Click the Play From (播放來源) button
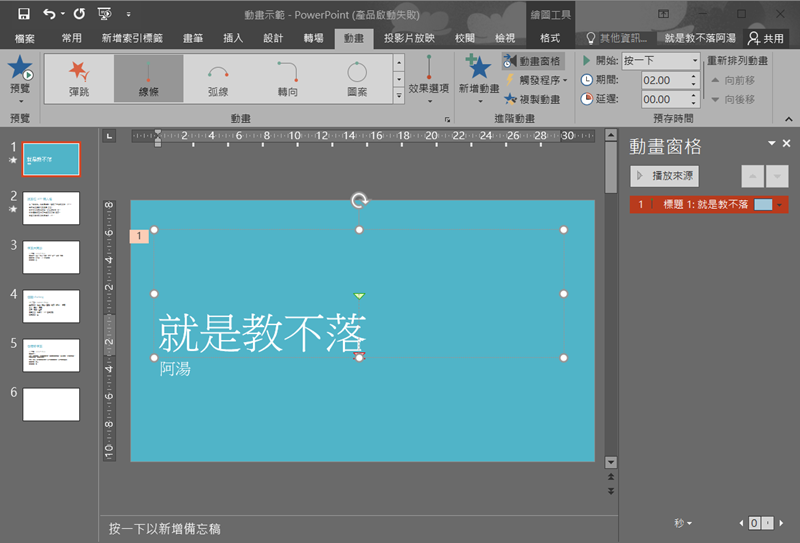Viewport: 800px width, 543px height. point(665,176)
